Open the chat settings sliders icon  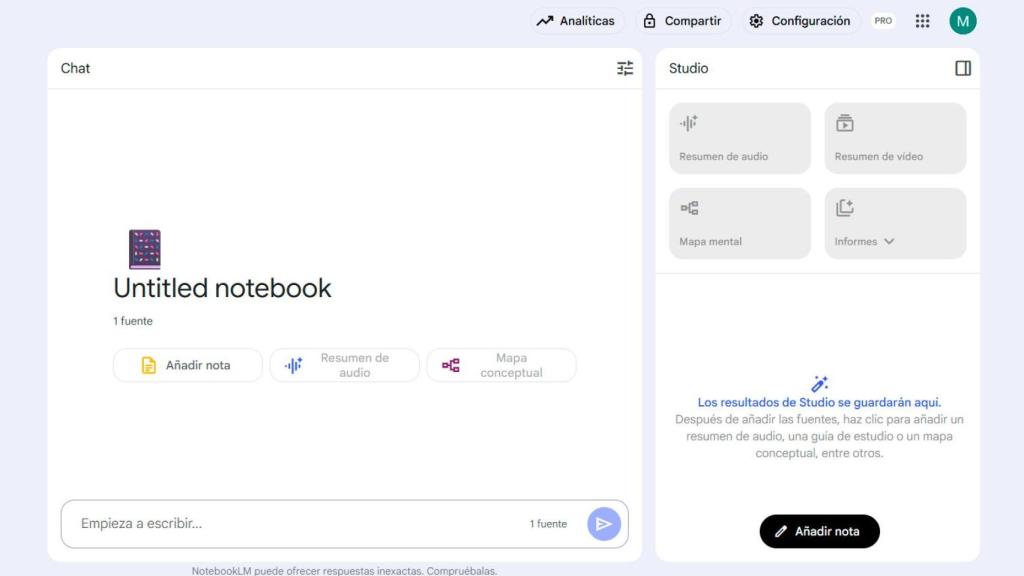click(626, 68)
